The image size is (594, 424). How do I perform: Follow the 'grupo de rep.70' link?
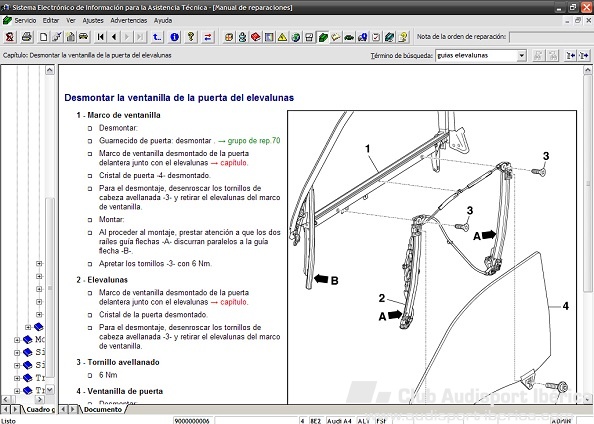[x=254, y=141]
